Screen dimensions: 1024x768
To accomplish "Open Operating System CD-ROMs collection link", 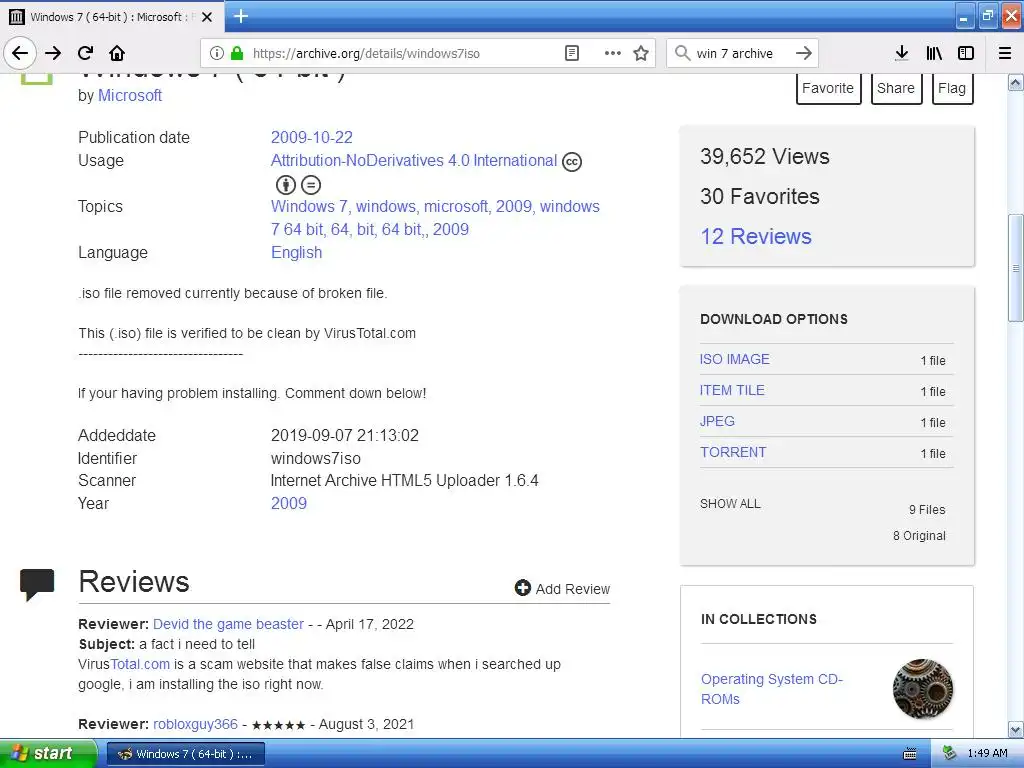I will click(772, 689).
